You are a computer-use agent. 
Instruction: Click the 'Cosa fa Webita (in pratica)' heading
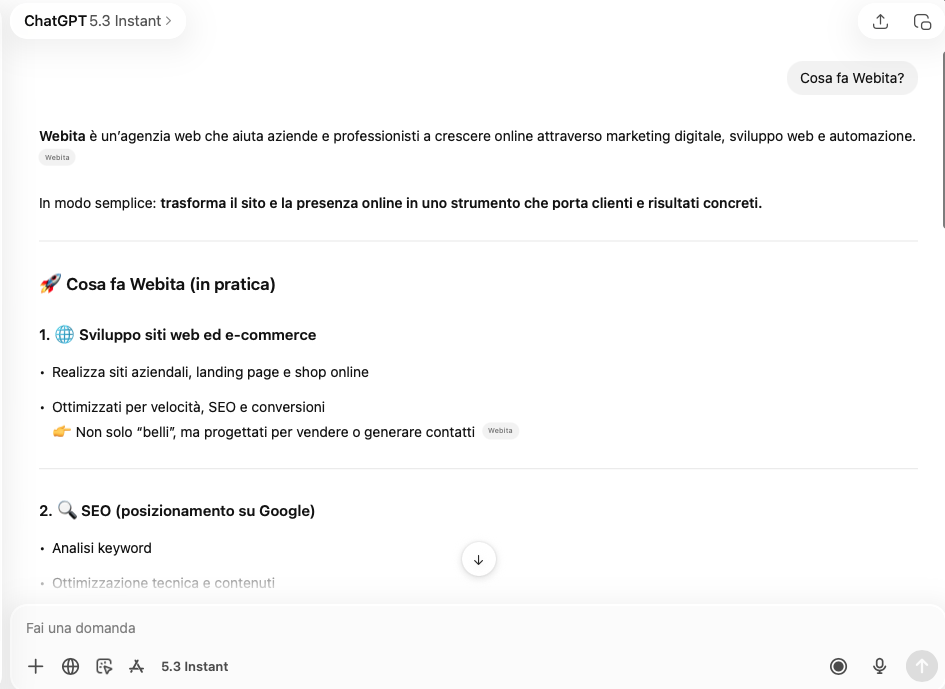[170, 284]
